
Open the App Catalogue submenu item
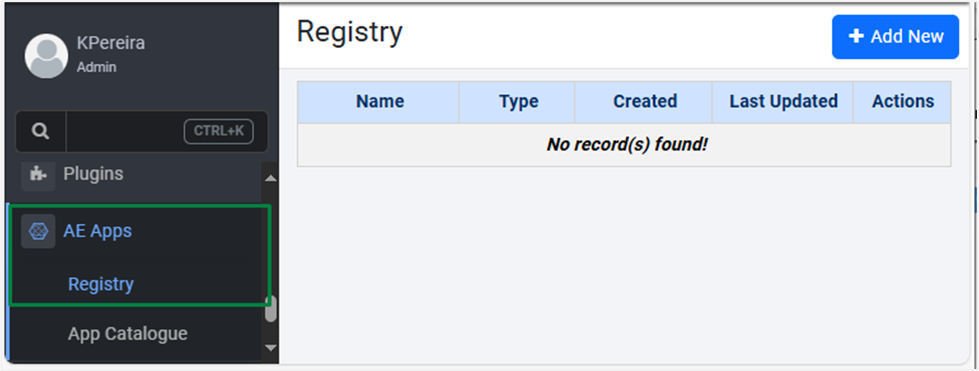click(127, 334)
